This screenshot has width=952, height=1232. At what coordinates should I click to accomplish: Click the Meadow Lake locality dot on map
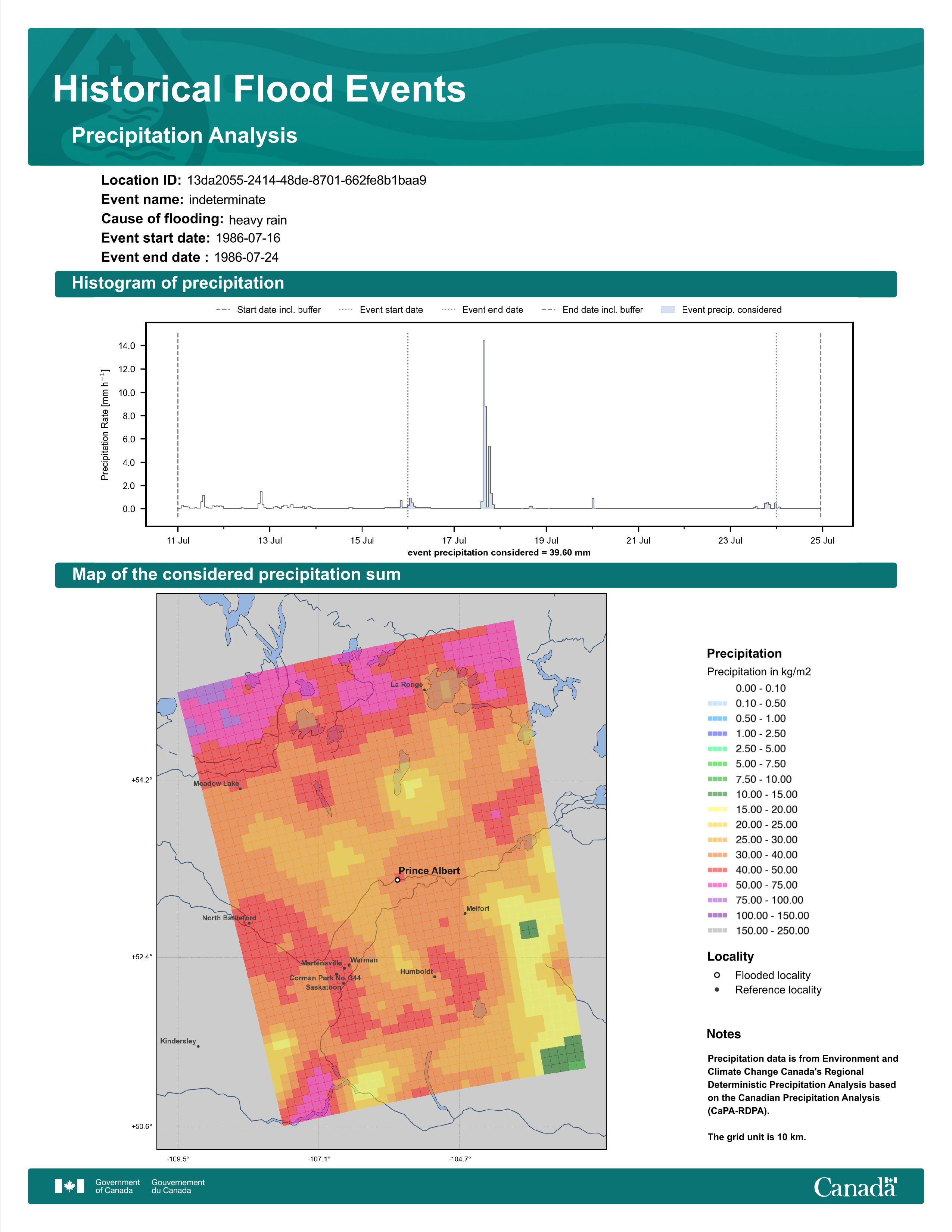[x=240, y=788]
